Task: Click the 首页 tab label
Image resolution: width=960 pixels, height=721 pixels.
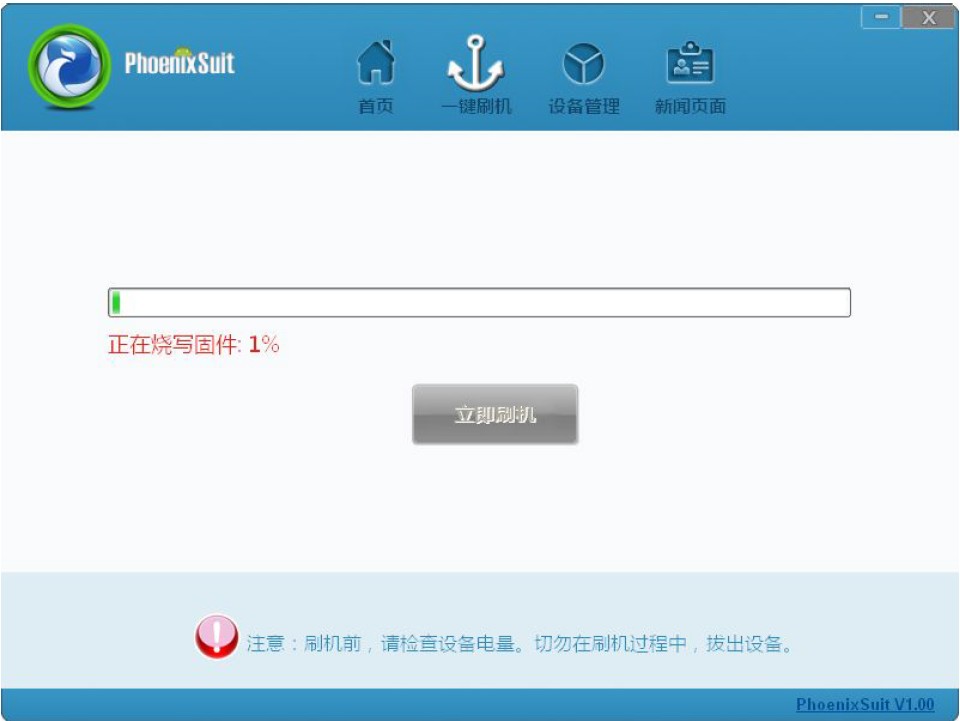Action: tap(375, 106)
